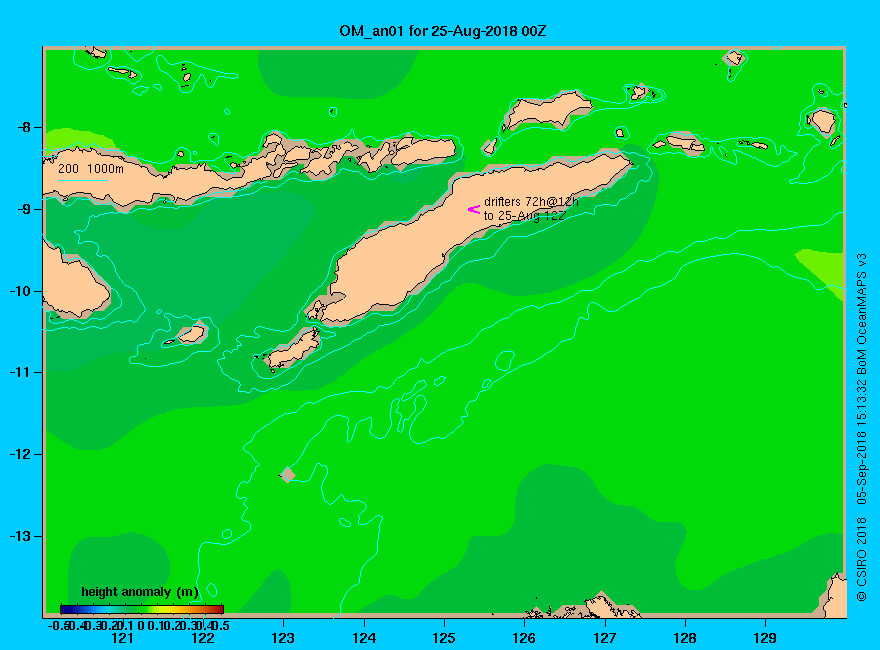Click the 124 longitude axis label

pyautogui.click(x=364, y=638)
